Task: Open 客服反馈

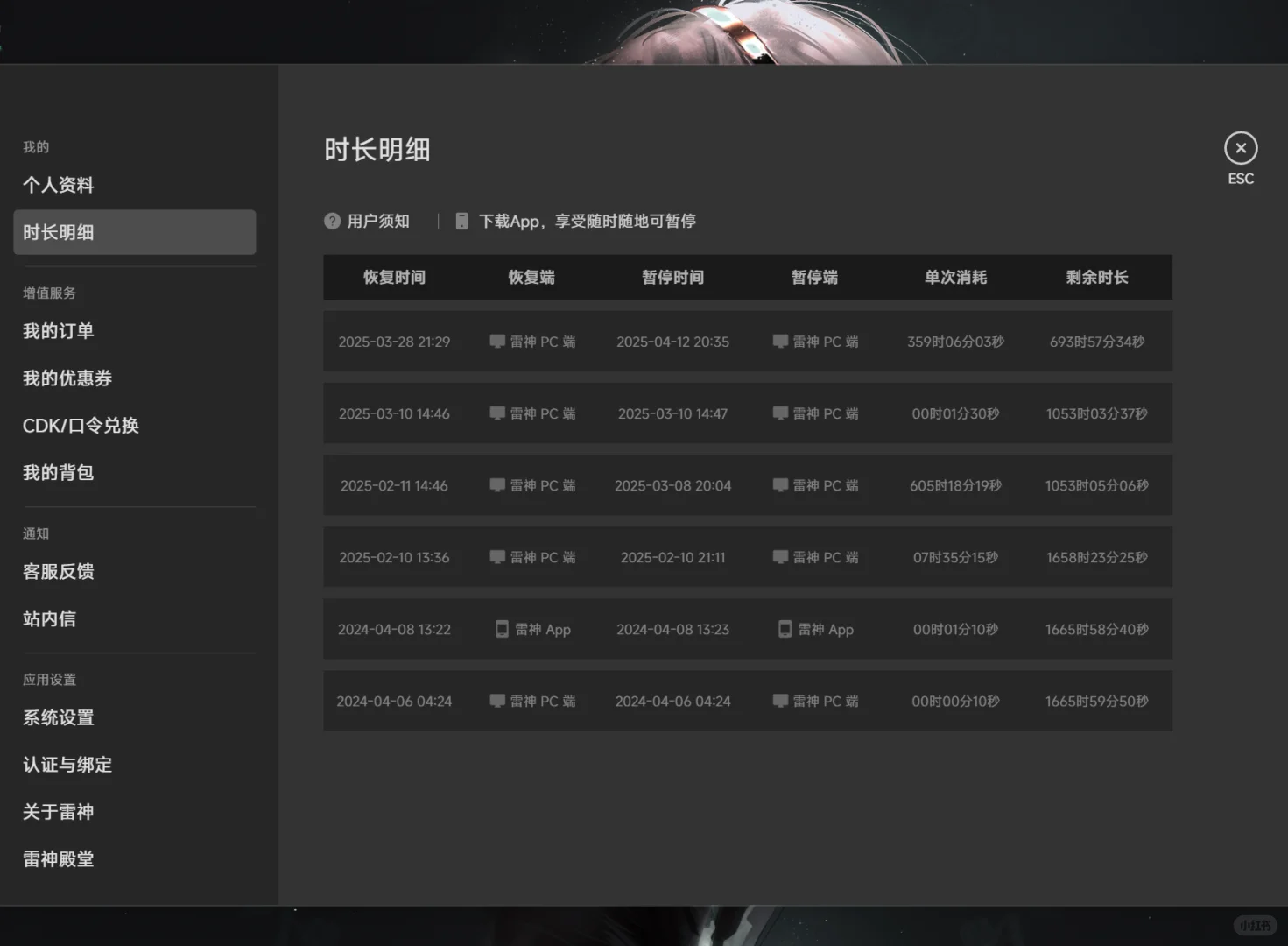Action: coord(58,571)
